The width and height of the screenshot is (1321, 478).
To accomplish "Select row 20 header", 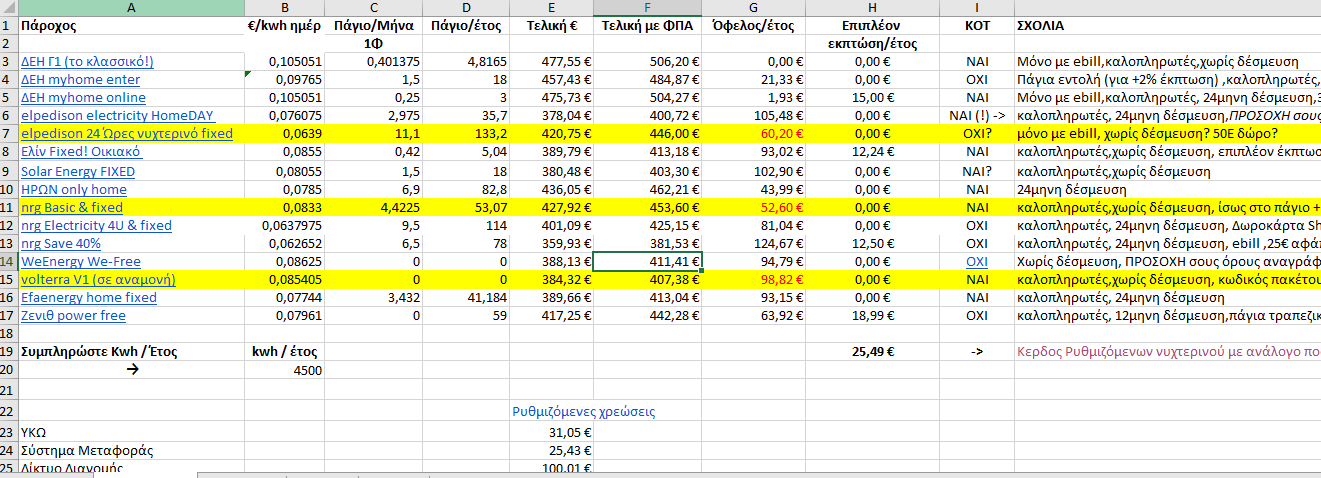I will [x=8, y=370].
